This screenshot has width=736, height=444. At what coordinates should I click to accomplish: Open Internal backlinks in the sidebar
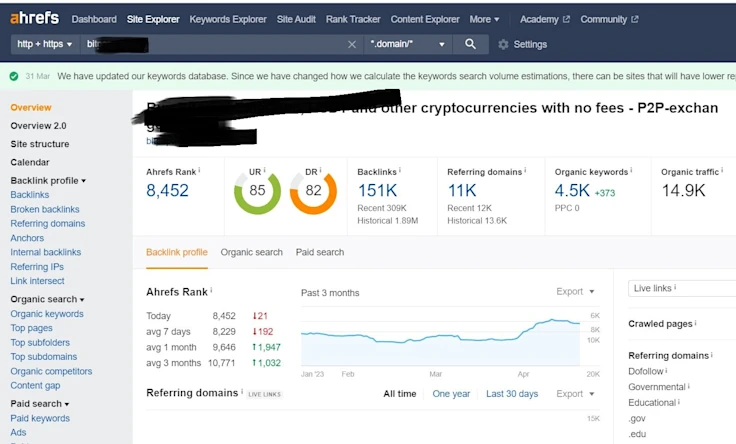(x=46, y=252)
